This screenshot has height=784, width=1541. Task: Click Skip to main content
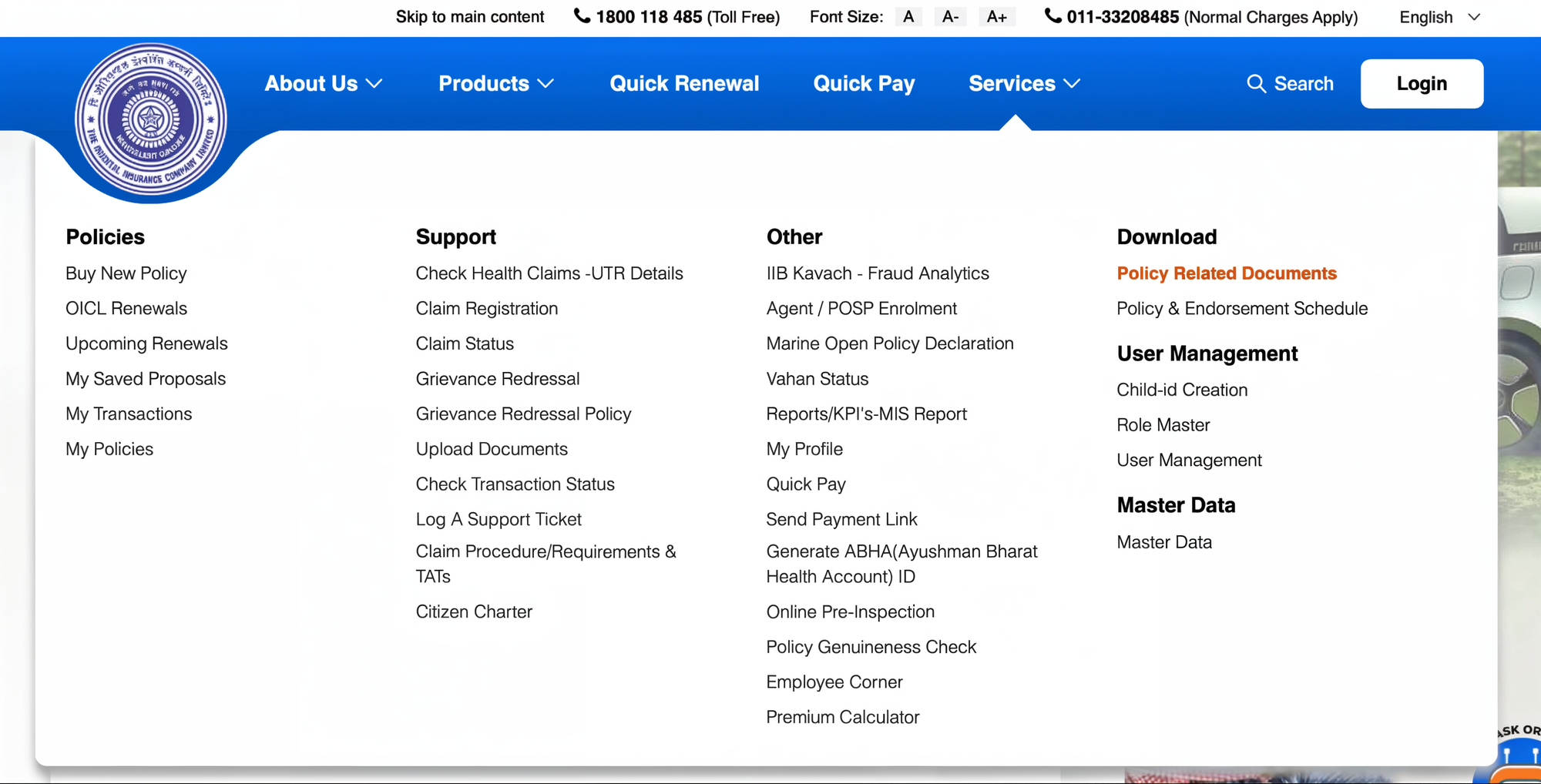(x=470, y=16)
